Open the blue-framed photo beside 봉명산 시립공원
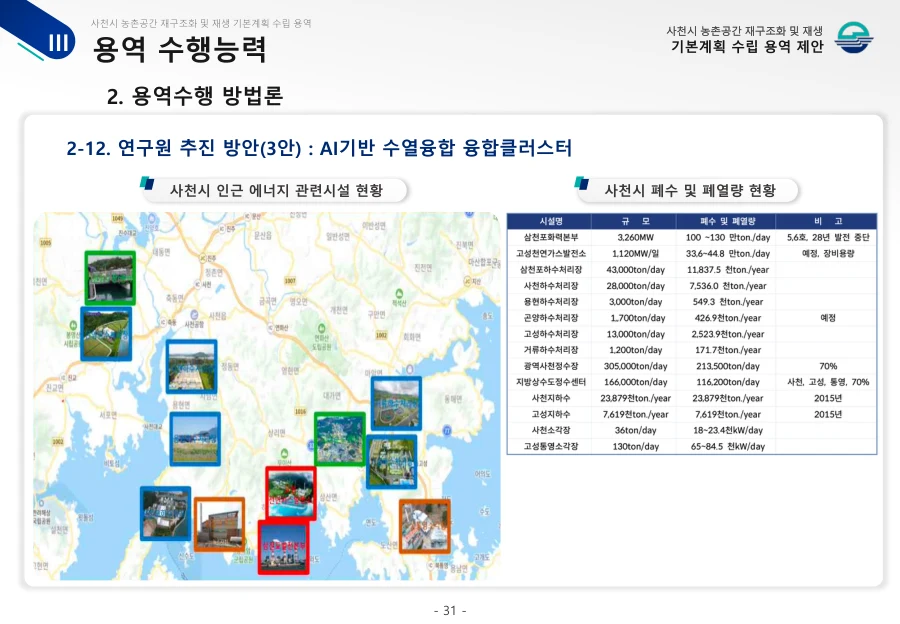The width and height of the screenshot is (900, 624). [x=106, y=334]
